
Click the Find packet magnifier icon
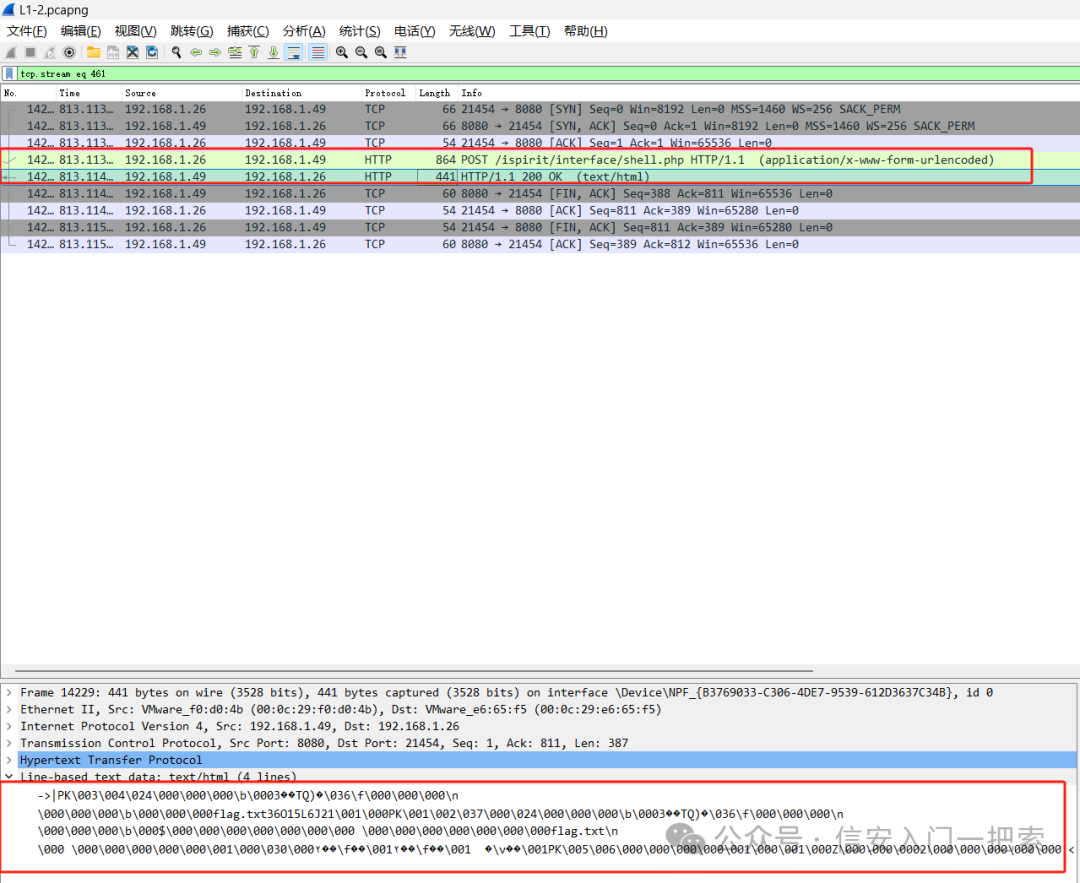pos(176,52)
